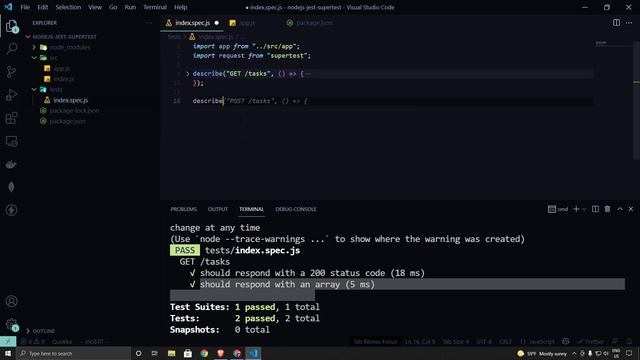Open editor More Actions ellipsis menu
This screenshot has width=640, height=360.
click(629, 23)
